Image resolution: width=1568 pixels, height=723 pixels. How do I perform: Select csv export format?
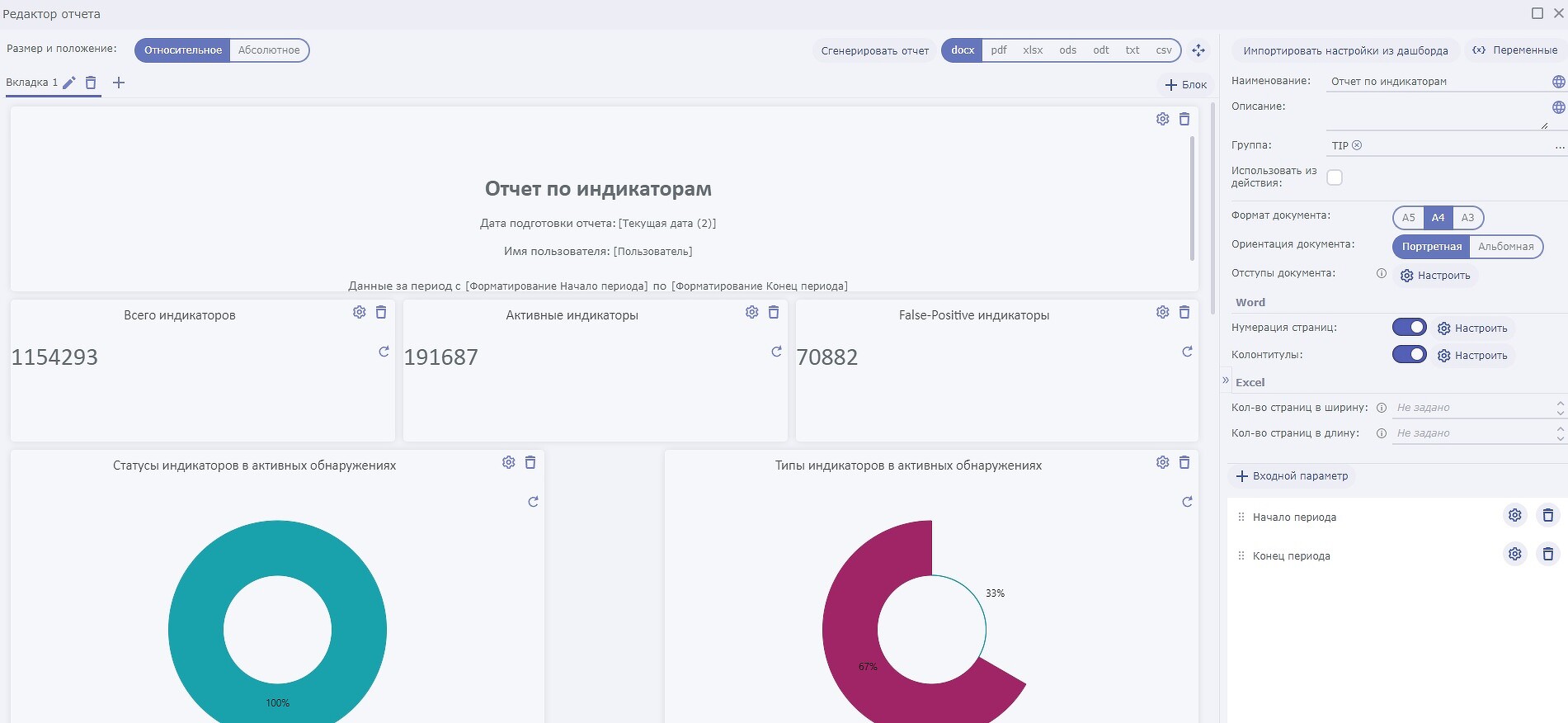click(x=1164, y=50)
